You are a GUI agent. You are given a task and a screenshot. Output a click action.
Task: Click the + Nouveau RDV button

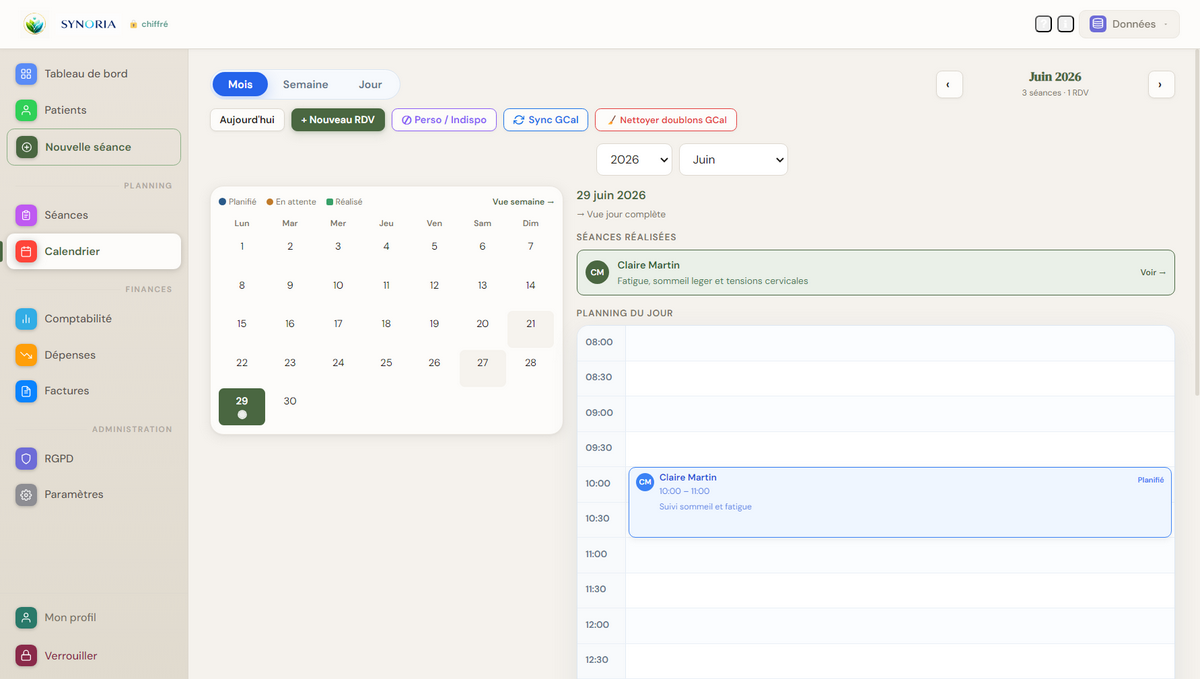click(x=338, y=120)
